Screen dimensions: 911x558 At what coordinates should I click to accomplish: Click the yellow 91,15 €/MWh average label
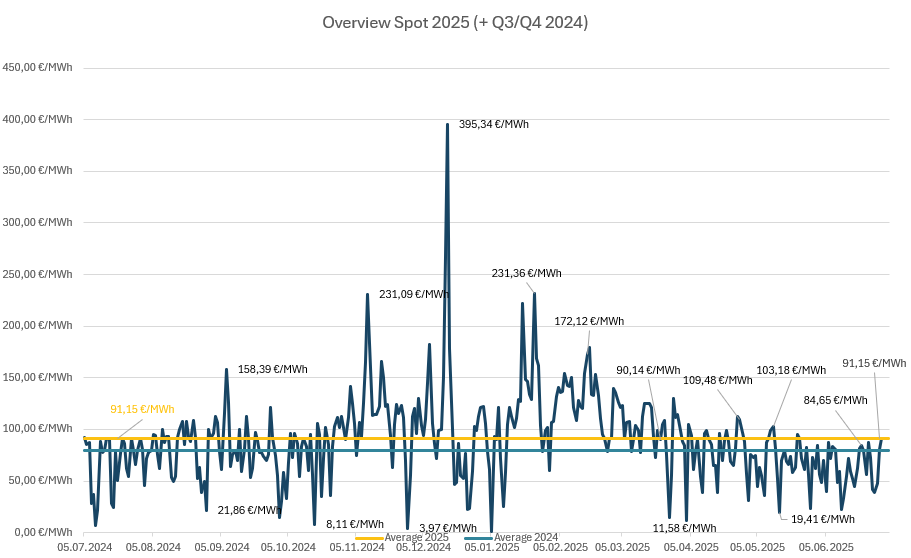click(x=142, y=409)
